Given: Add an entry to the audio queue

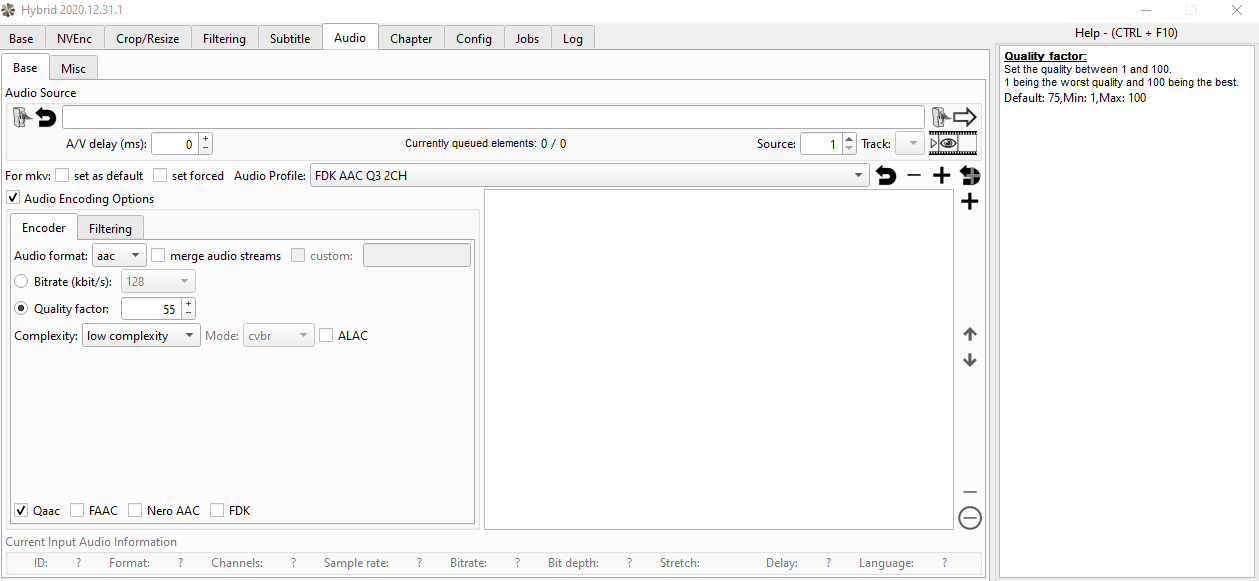Looking at the screenshot, I should point(969,203).
